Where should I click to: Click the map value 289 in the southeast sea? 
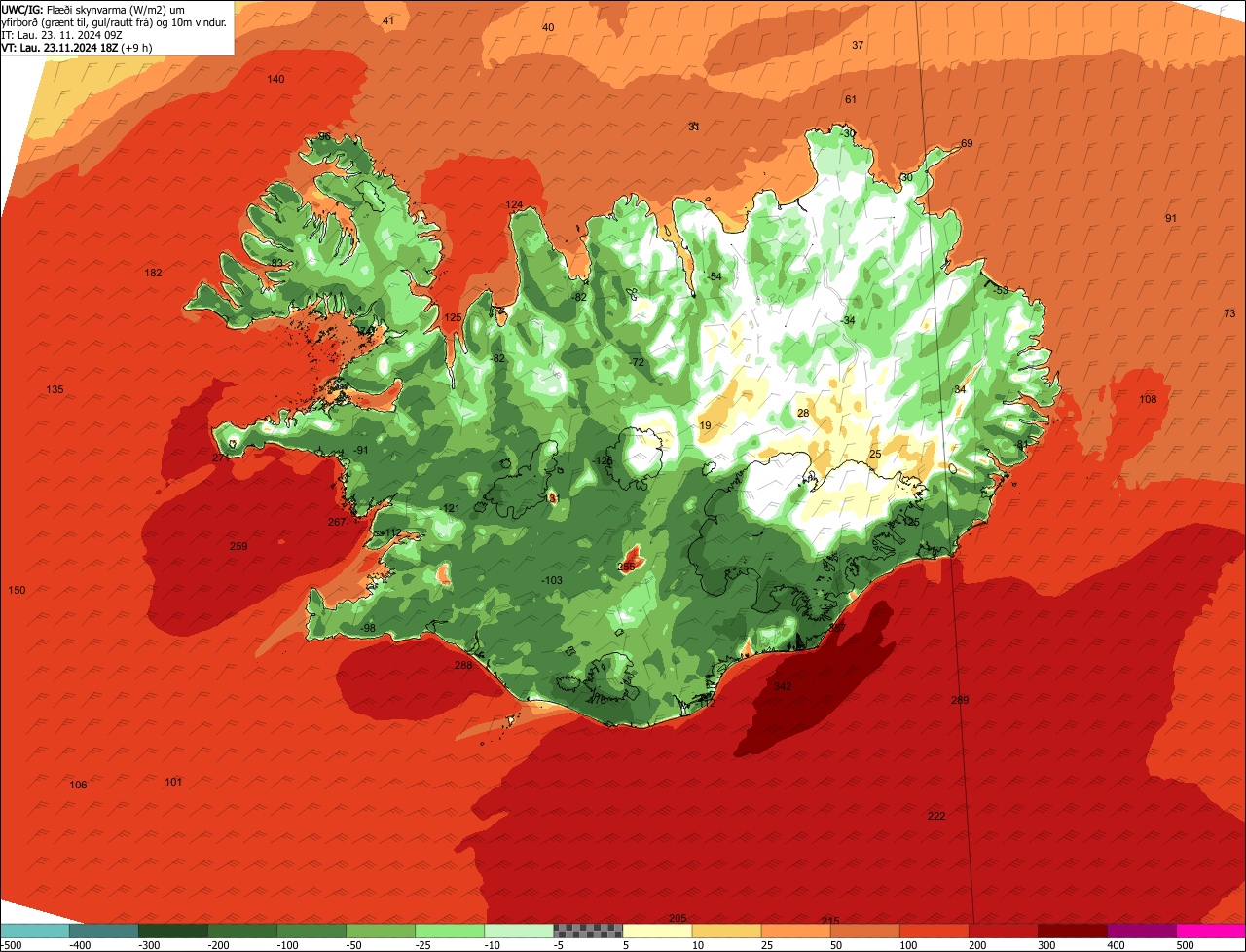point(960,700)
